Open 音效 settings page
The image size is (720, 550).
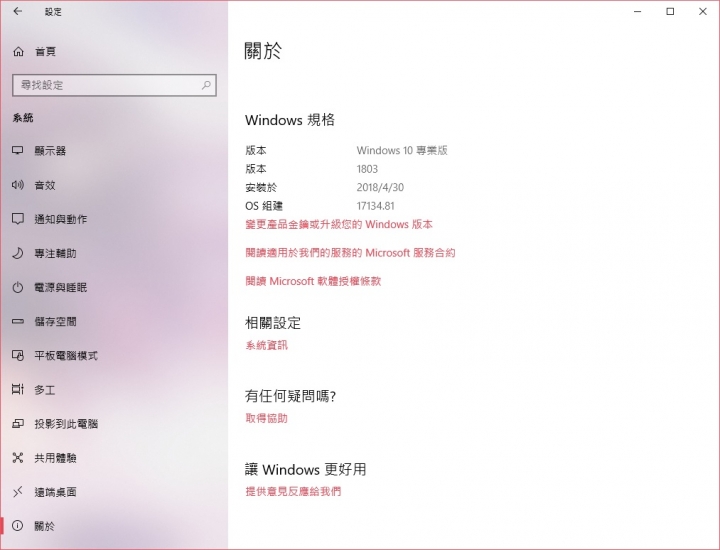[45, 185]
